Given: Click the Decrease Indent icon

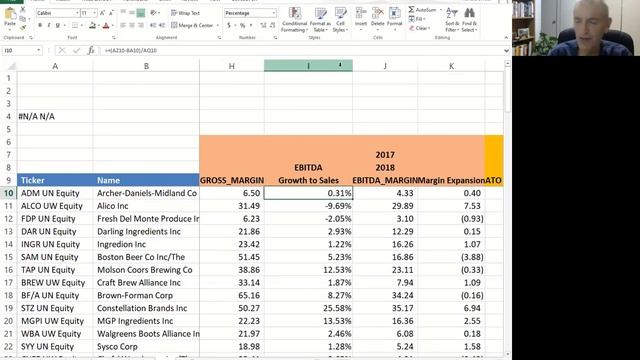Looking at the screenshot, I should point(153,25).
